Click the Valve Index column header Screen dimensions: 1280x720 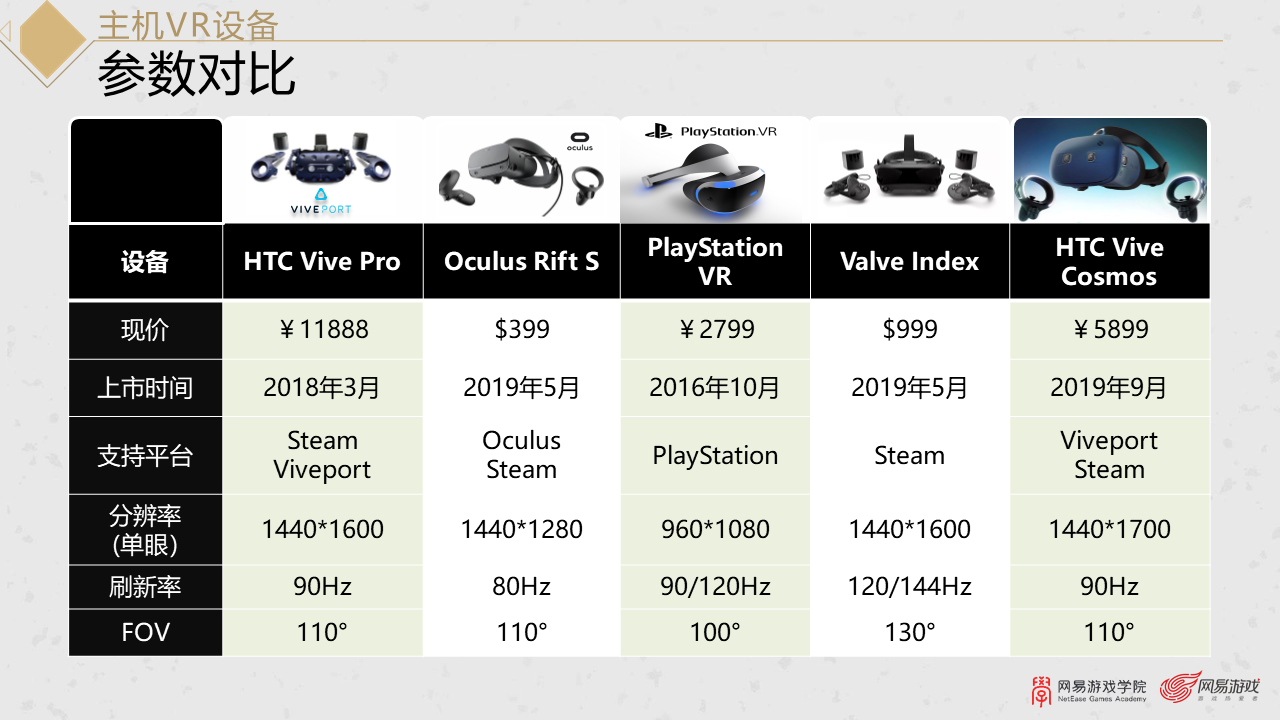pyautogui.click(x=909, y=262)
